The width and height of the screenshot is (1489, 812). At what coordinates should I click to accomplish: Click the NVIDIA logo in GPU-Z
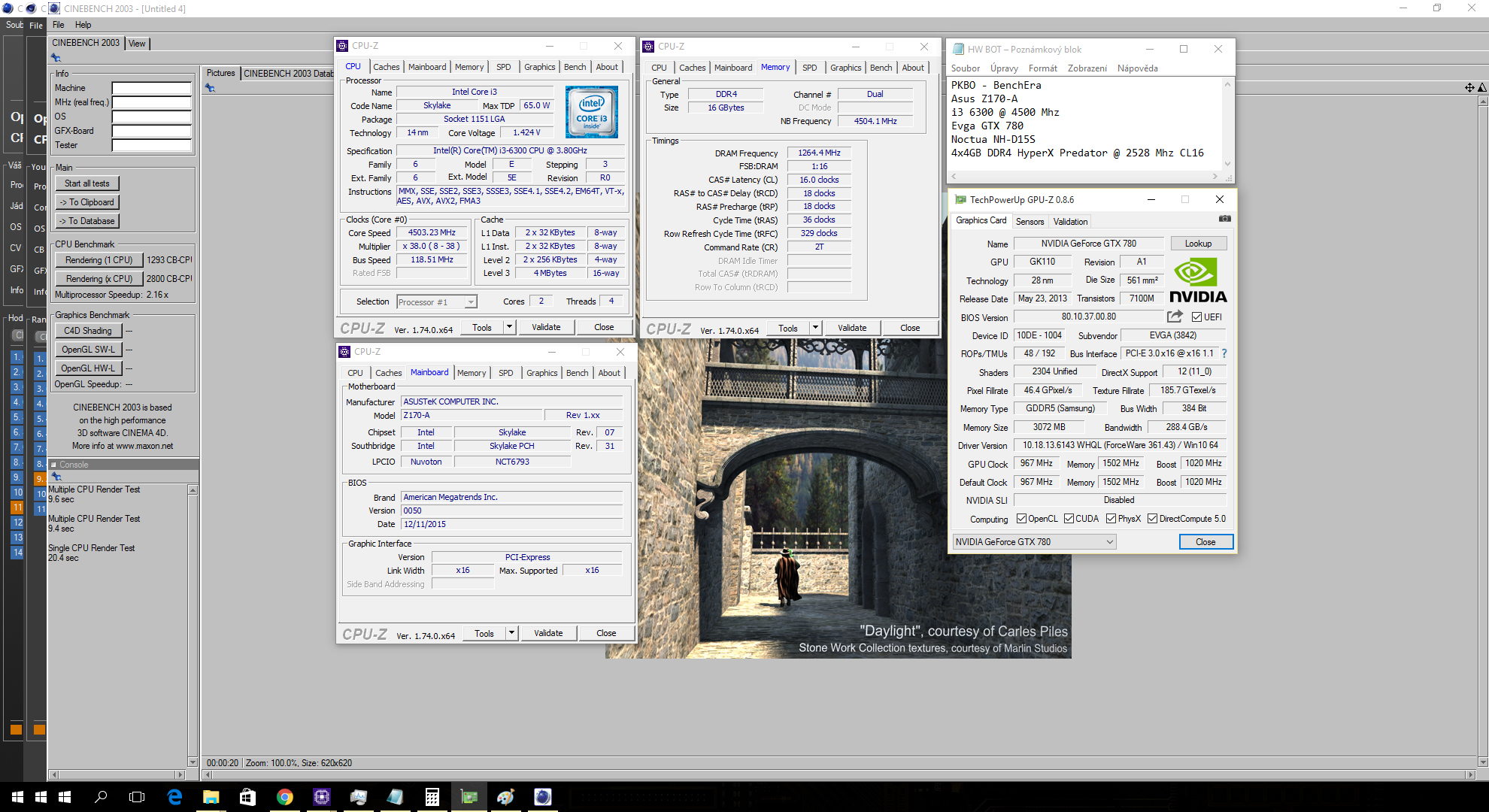(1198, 280)
